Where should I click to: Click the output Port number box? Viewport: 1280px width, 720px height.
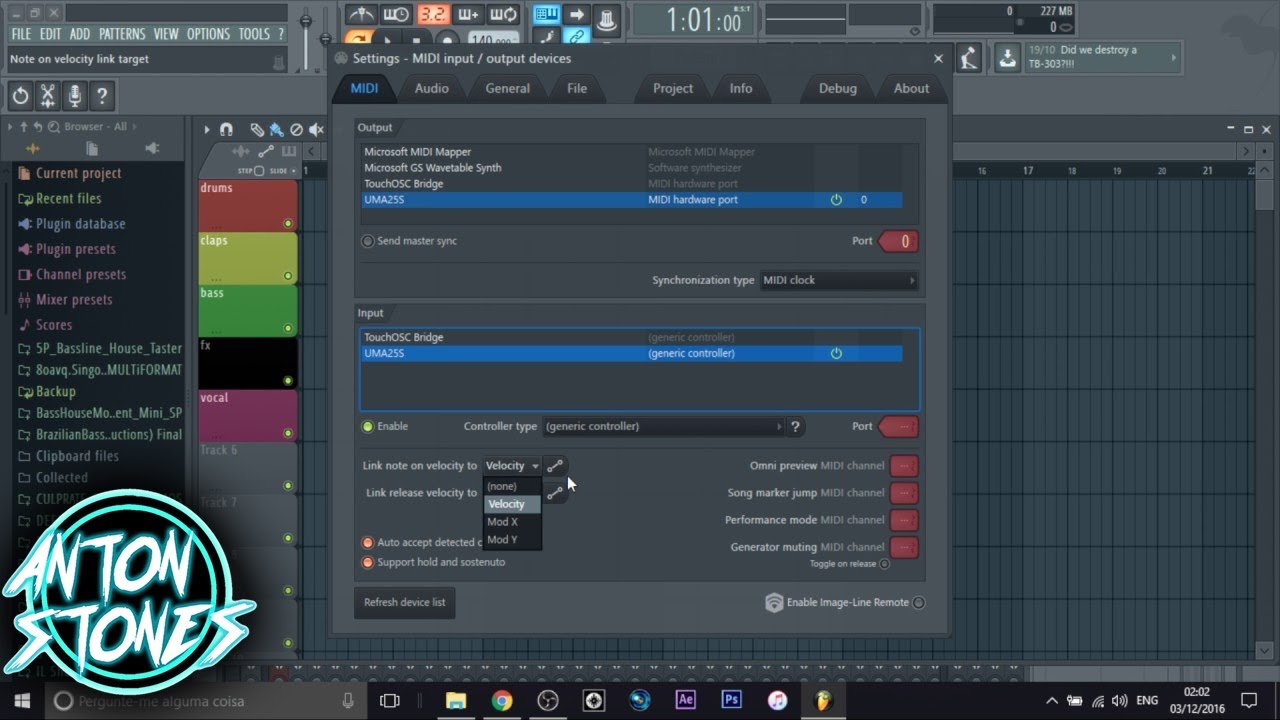(898, 241)
